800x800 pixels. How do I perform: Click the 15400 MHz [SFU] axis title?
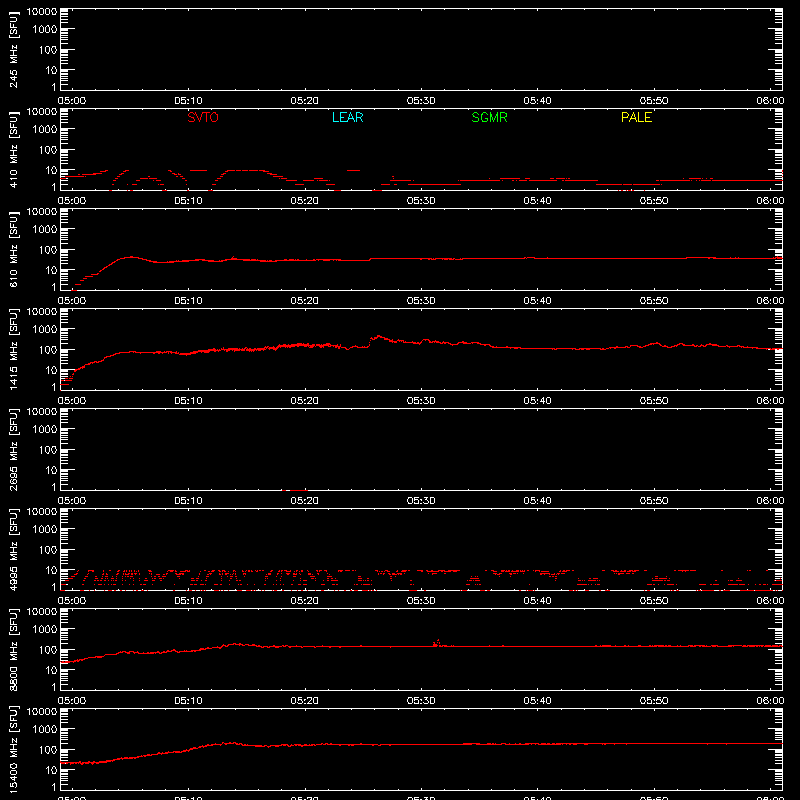(13, 749)
